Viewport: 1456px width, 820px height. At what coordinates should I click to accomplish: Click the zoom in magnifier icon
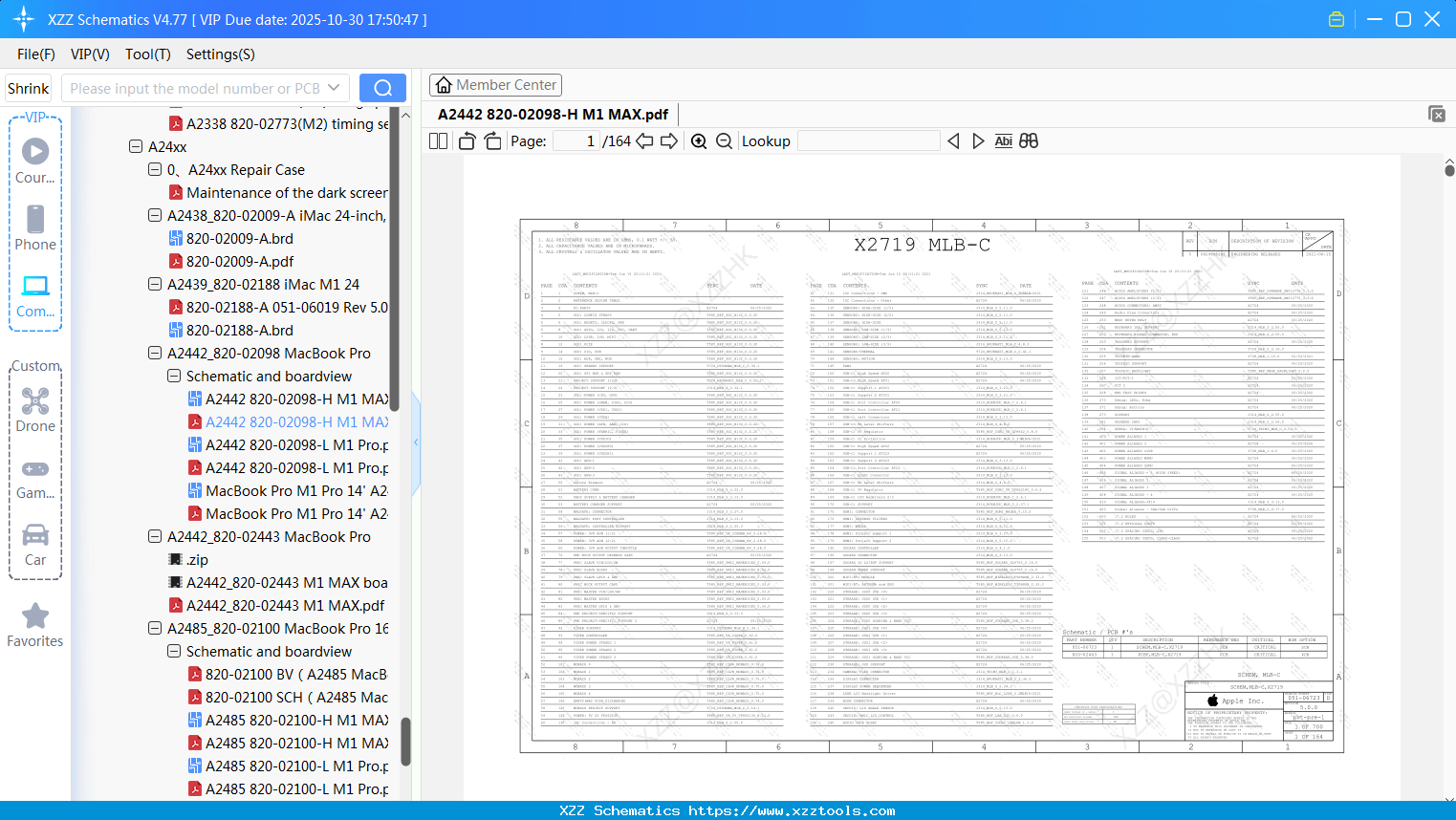click(699, 141)
